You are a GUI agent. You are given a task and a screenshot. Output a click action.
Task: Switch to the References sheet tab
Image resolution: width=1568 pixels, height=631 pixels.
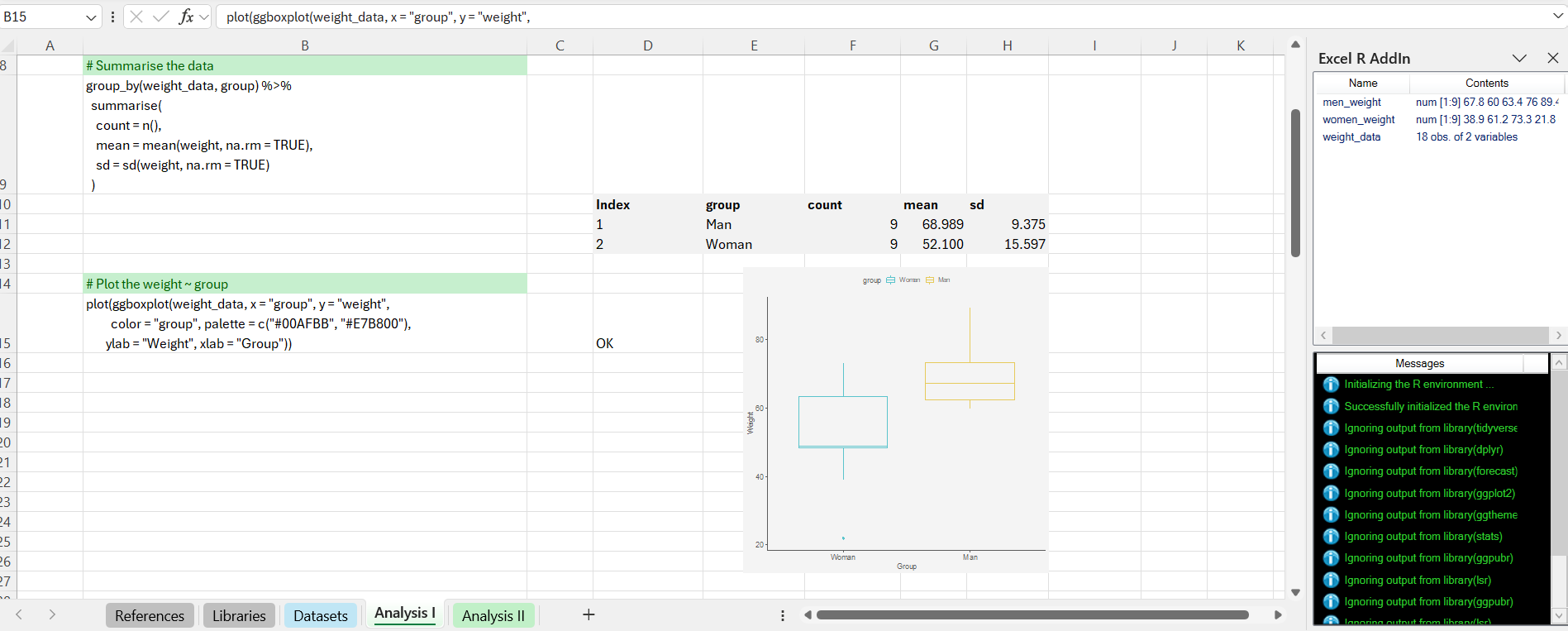coord(150,615)
